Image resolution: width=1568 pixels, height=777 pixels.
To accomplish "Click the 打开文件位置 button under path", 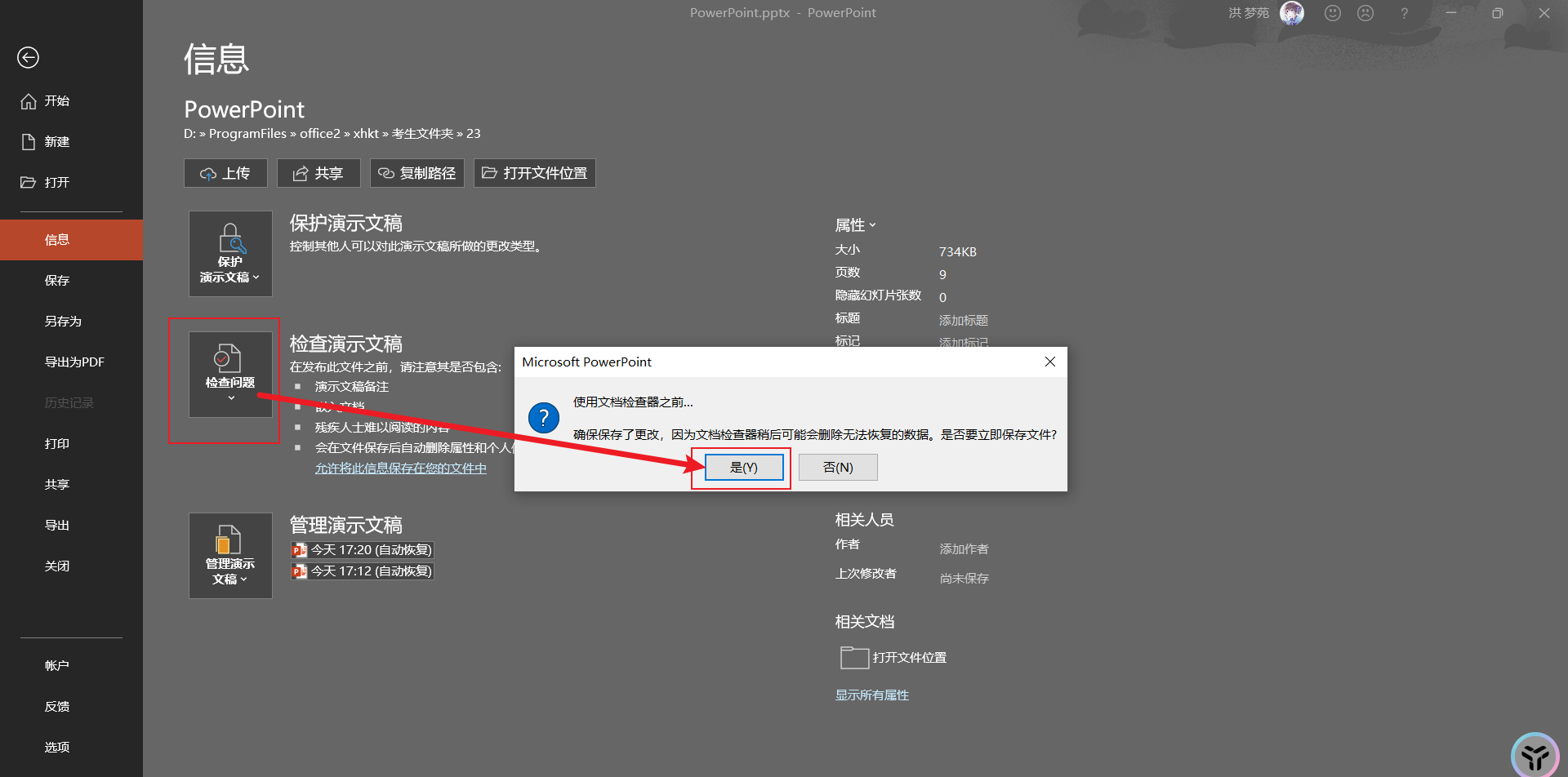I will (535, 173).
